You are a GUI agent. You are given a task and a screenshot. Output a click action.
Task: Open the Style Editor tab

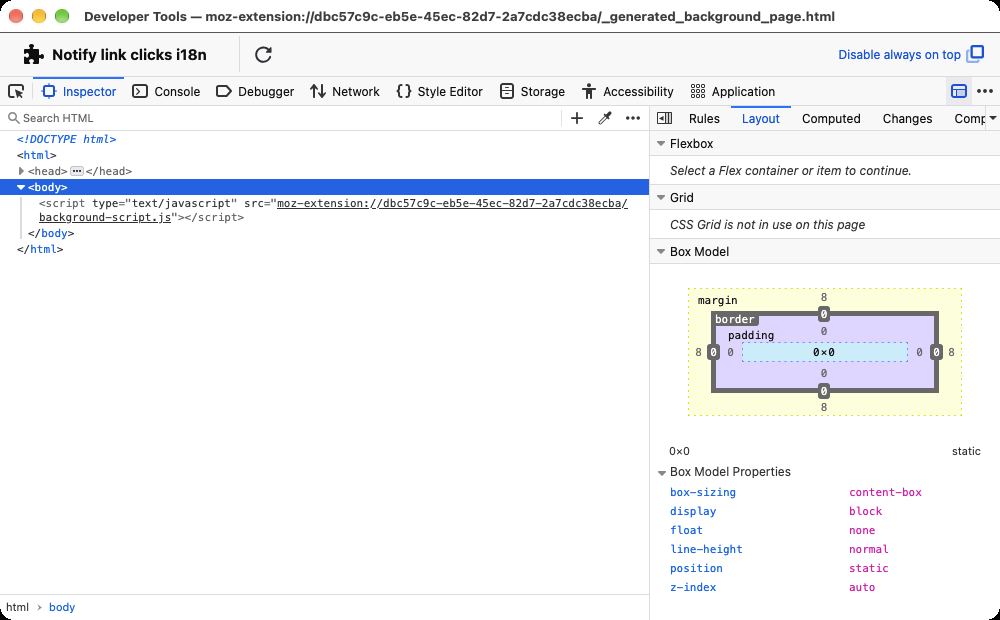tap(439, 91)
